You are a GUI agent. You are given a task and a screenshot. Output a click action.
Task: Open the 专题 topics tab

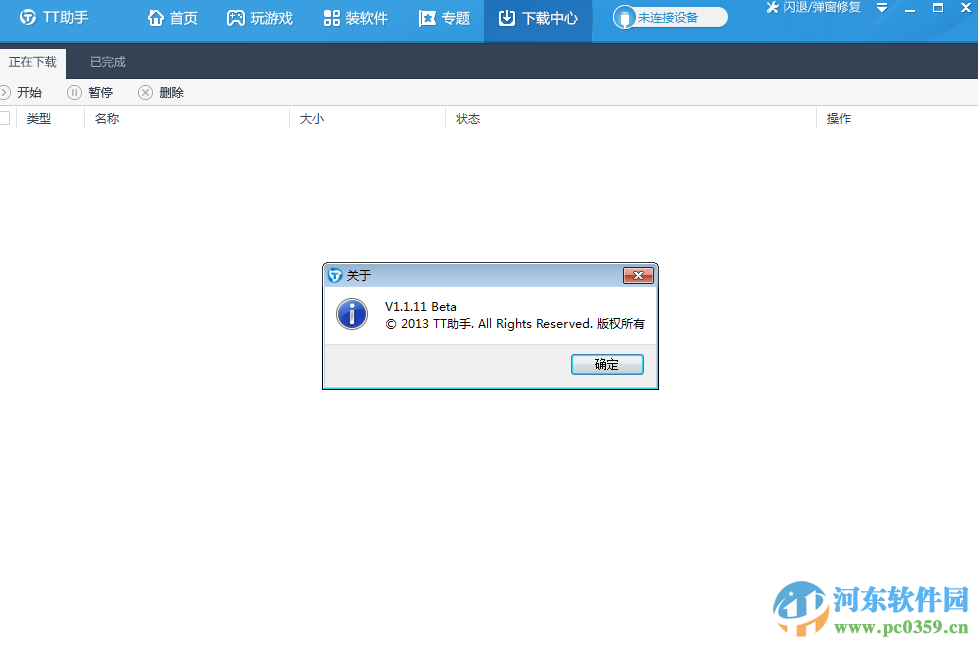[444, 18]
